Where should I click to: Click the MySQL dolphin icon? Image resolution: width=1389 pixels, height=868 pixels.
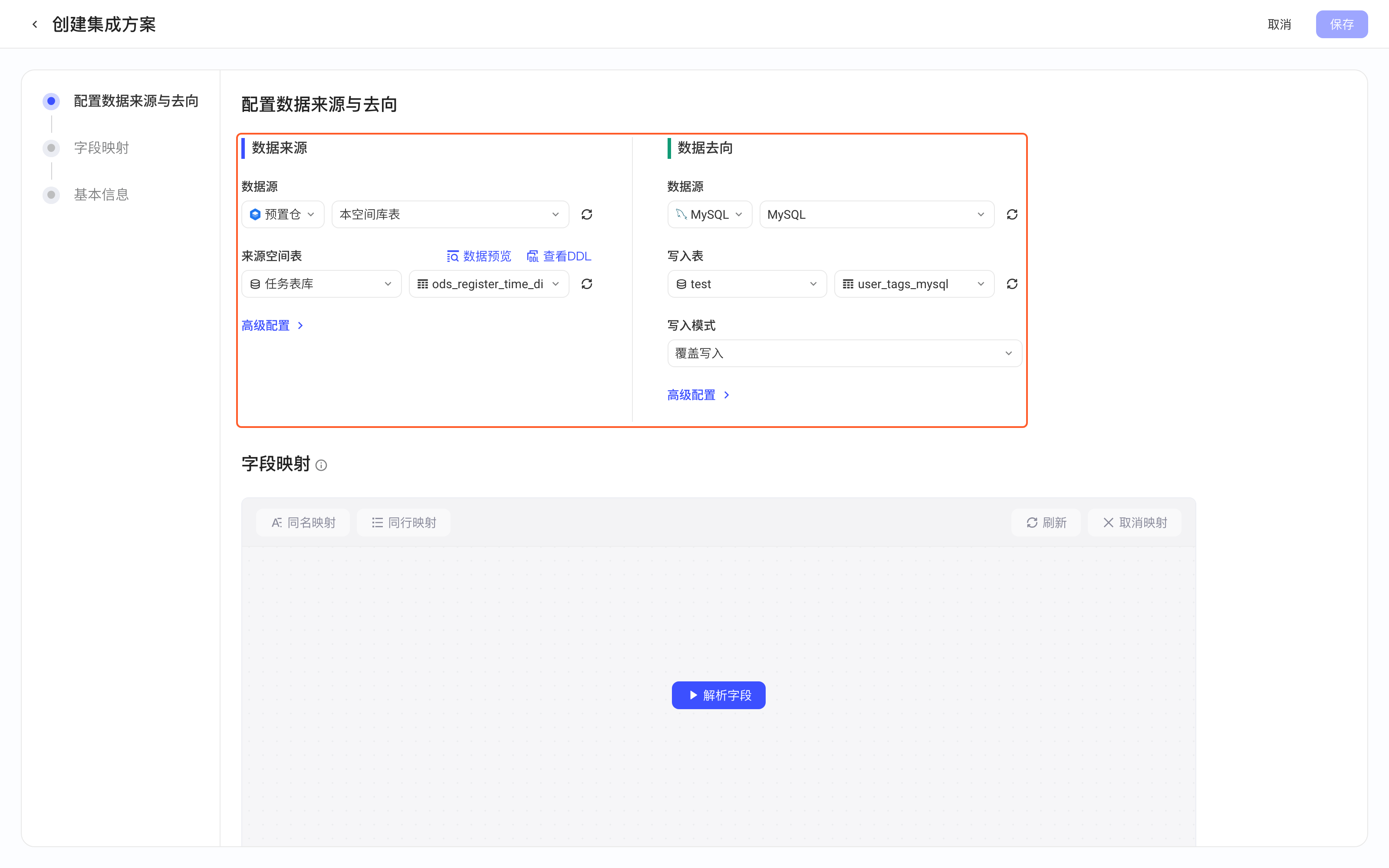coord(681,215)
